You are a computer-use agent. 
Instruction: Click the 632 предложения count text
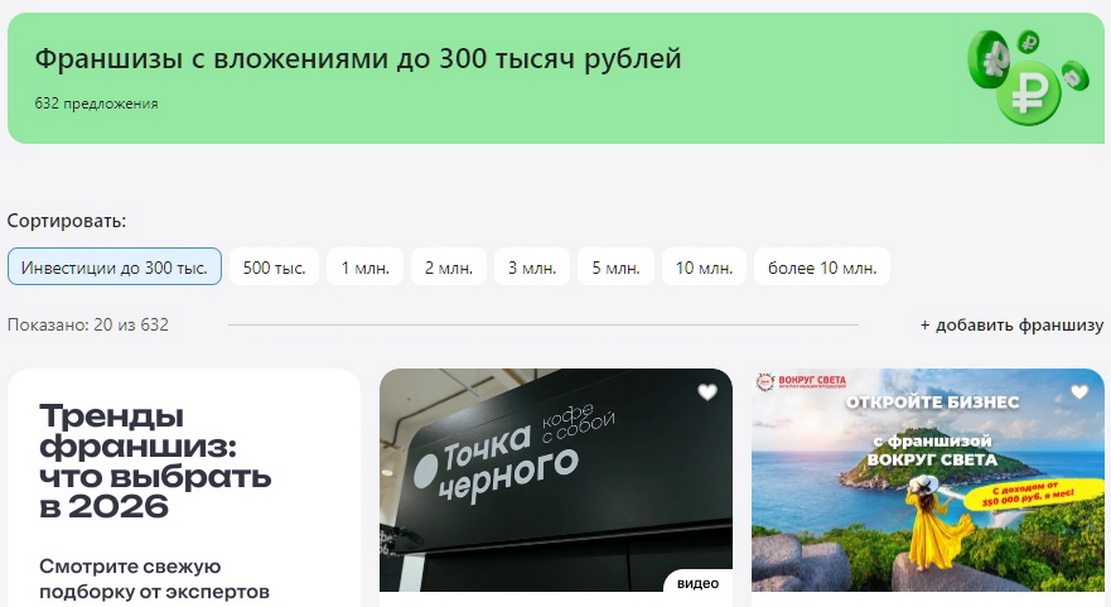(x=96, y=104)
